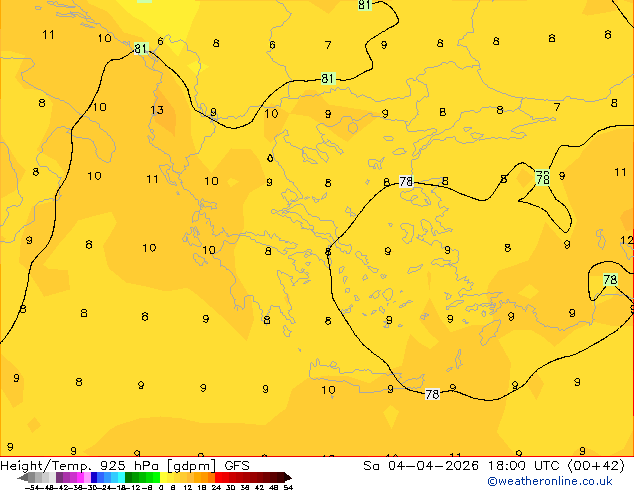Image resolution: width=634 pixels, height=490 pixels.
Task: Click the '(00+42)' forecast offset text
Action: (596, 466)
